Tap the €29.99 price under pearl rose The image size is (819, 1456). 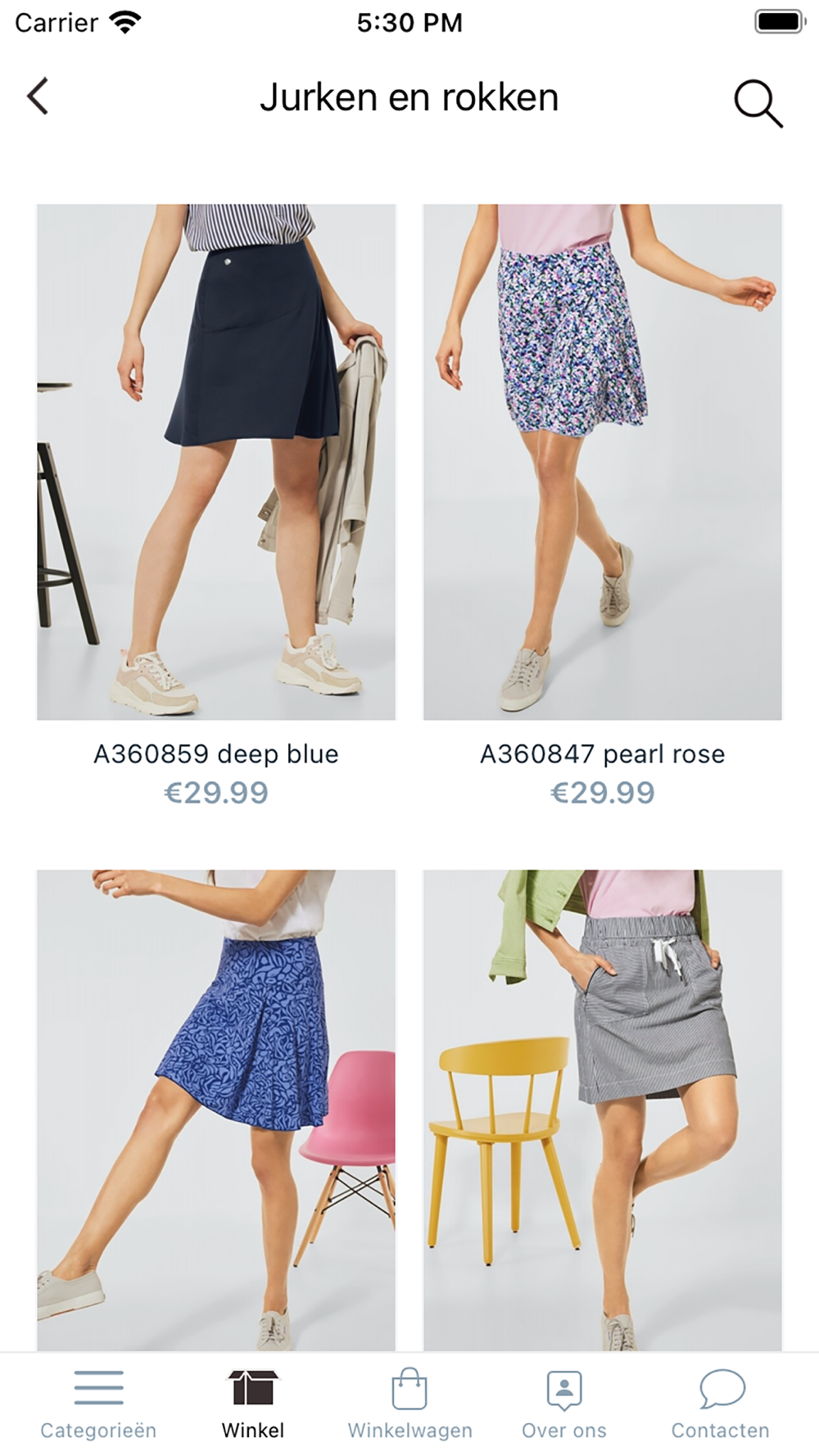coord(603,793)
